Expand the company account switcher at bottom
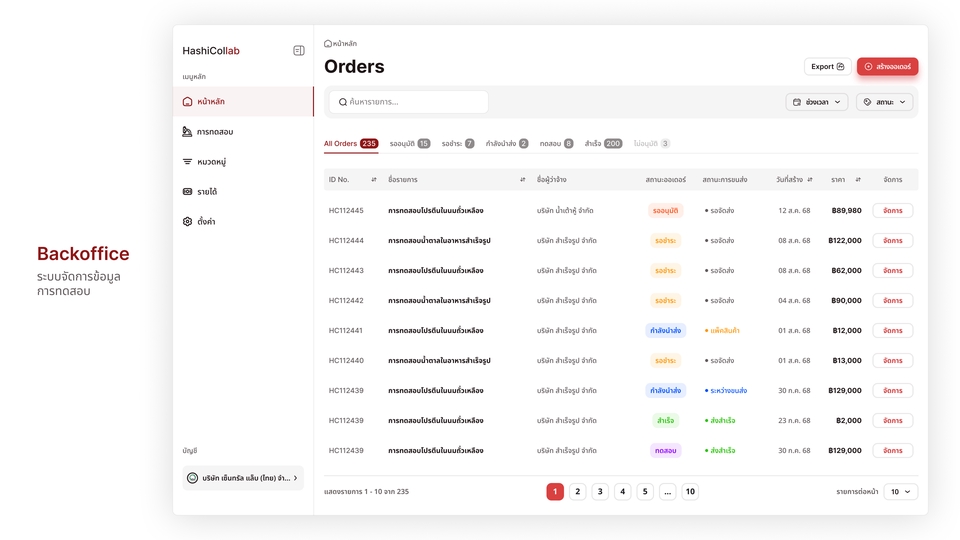960x540 pixels. pos(243,478)
